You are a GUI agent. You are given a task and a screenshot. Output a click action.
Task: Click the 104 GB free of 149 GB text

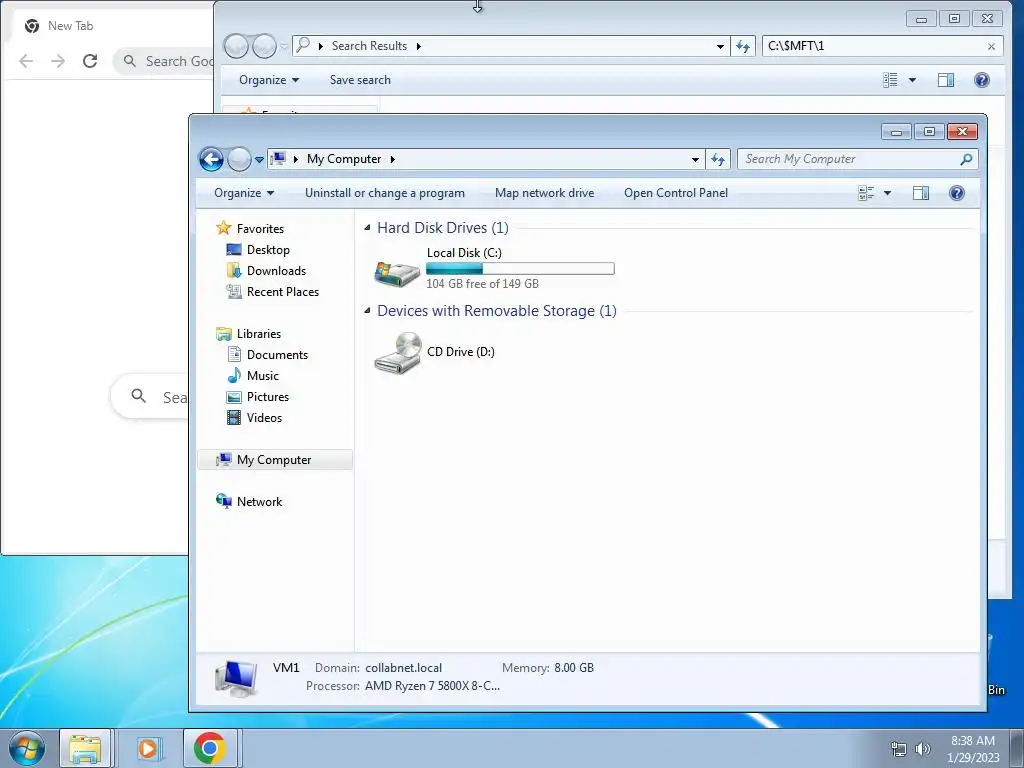(x=483, y=283)
